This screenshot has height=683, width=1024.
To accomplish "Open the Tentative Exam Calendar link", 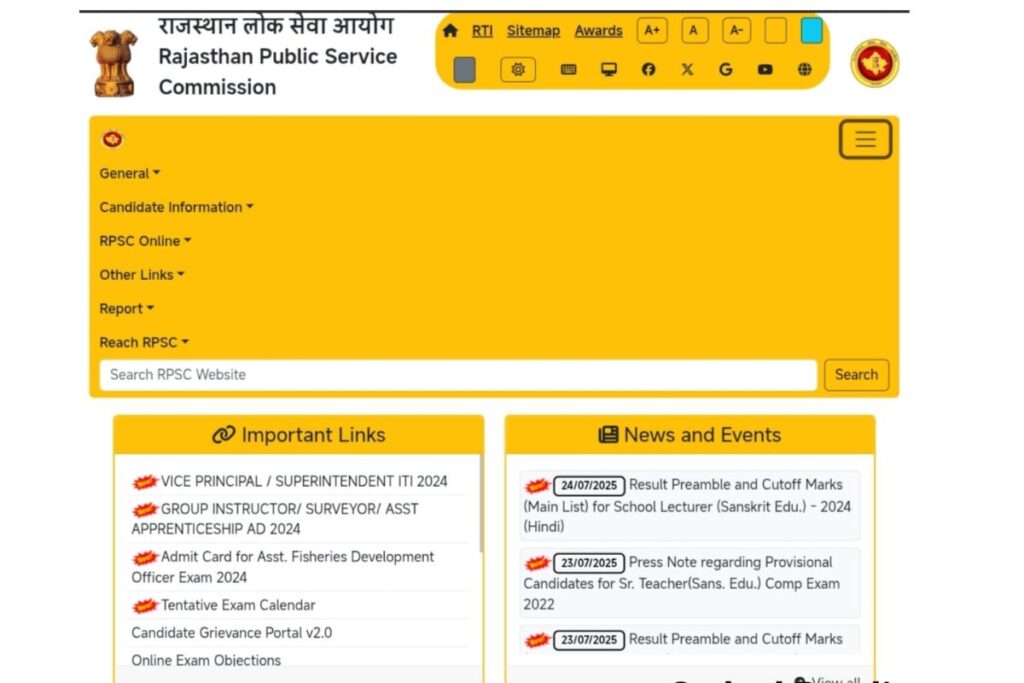I will [238, 605].
